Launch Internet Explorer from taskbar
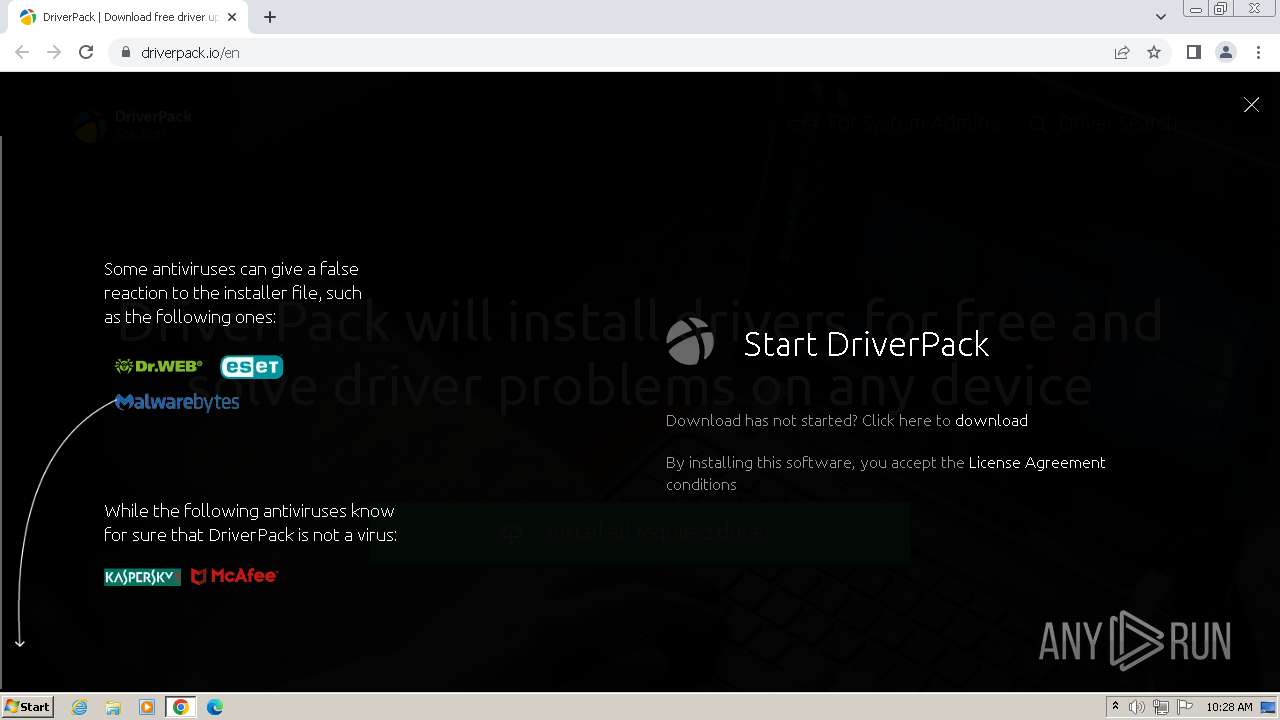 click(x=80, y=707)
